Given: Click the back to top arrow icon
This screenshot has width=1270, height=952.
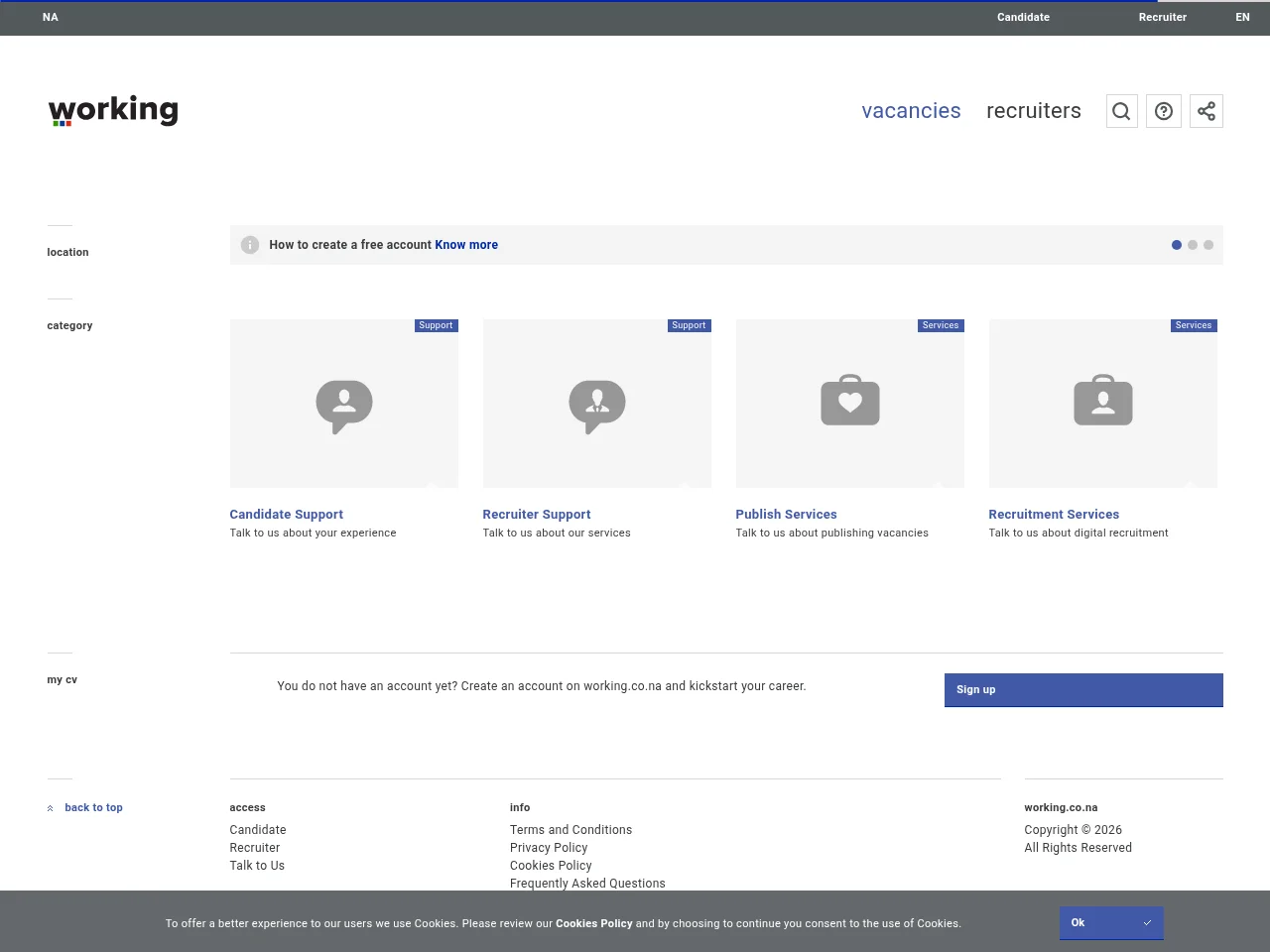Looking at the screenshot, I should tap(51, 808).
